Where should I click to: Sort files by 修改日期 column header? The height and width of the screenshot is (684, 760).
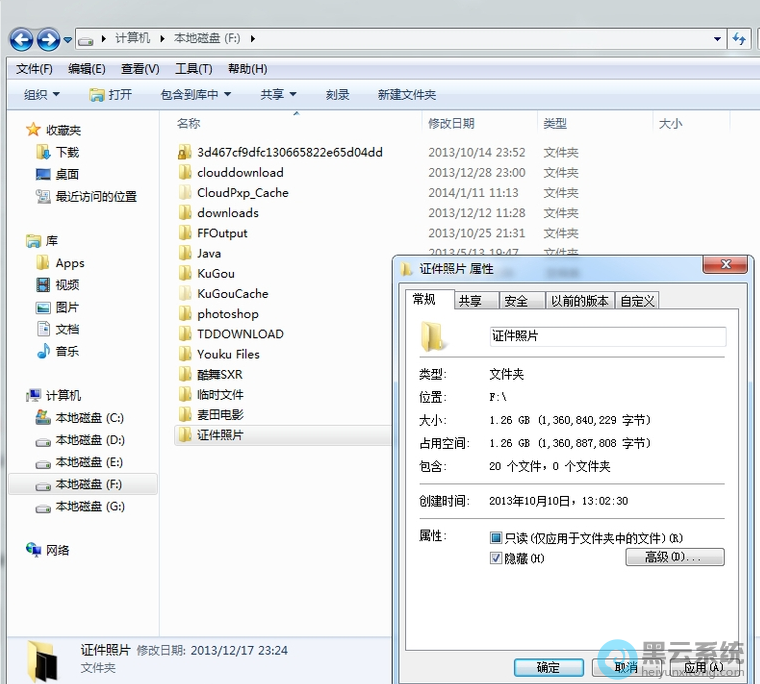(451, 124)
